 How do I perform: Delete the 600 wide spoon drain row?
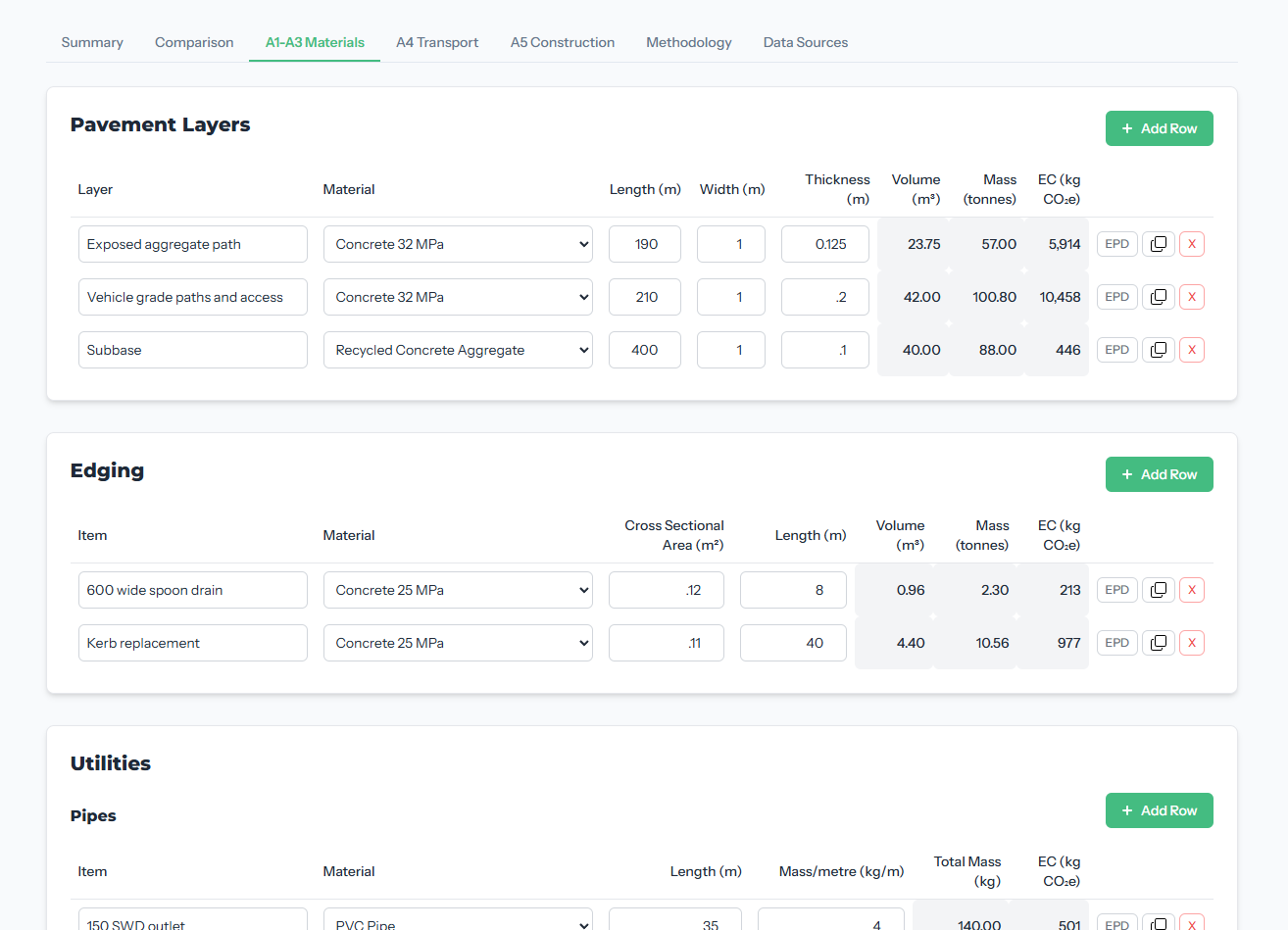(x=1192, y=590)
